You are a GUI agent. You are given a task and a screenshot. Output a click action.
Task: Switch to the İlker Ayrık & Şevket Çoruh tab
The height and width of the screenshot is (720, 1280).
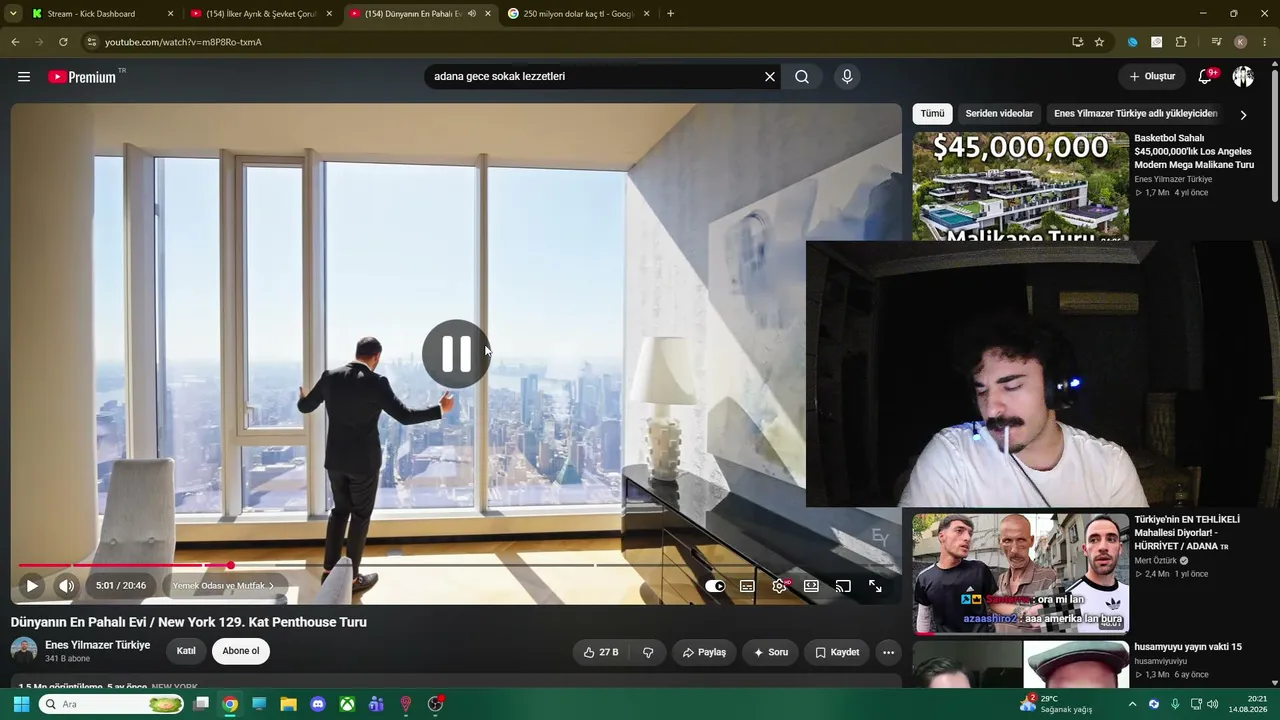[262, 14]
